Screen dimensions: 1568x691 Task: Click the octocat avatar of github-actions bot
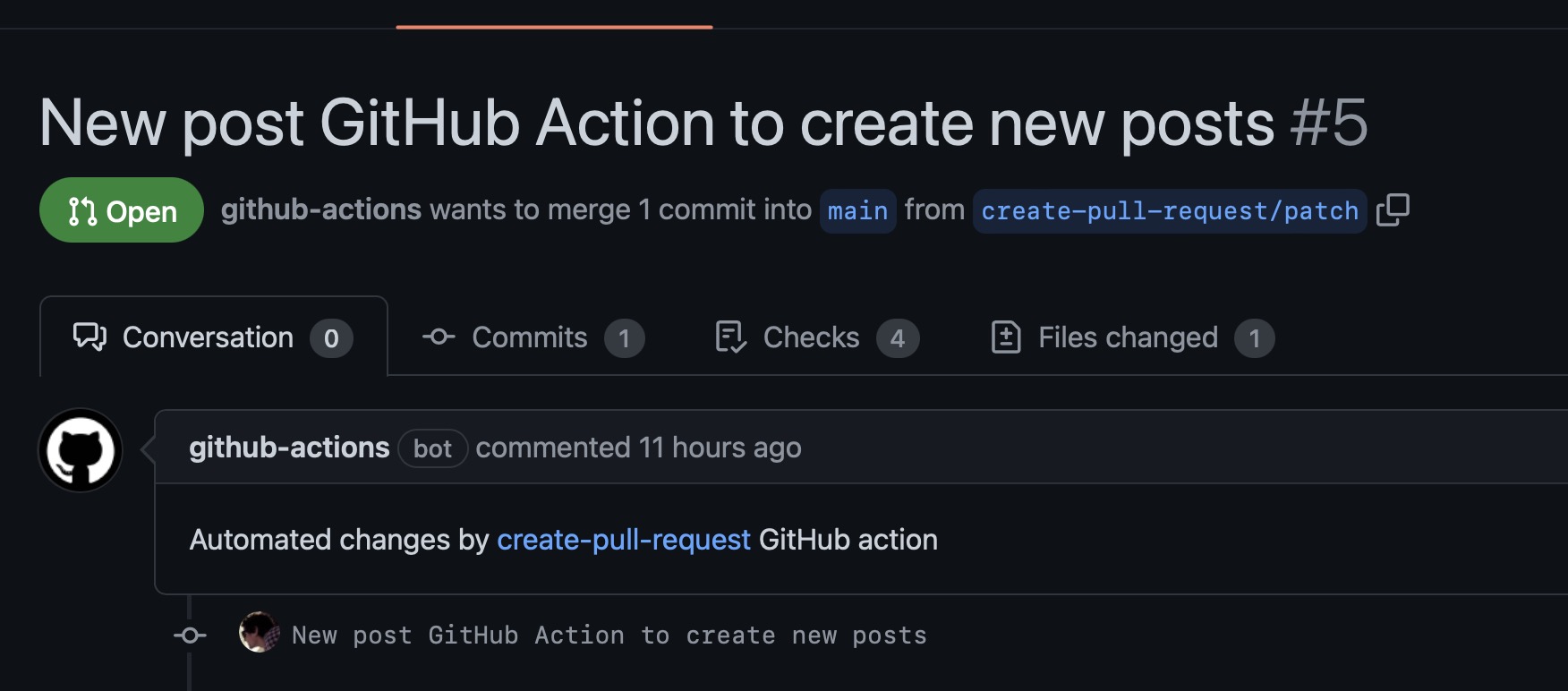81,450
